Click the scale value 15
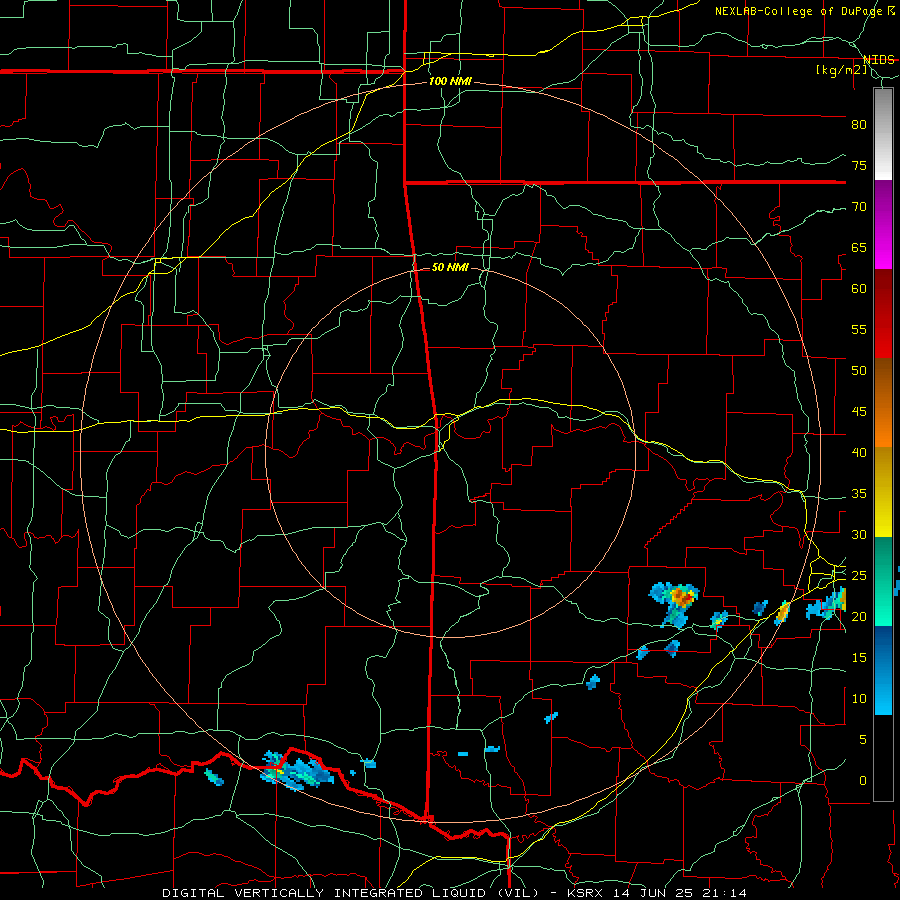900x900 pixels. pyautogui.click(x=859, y=658)
